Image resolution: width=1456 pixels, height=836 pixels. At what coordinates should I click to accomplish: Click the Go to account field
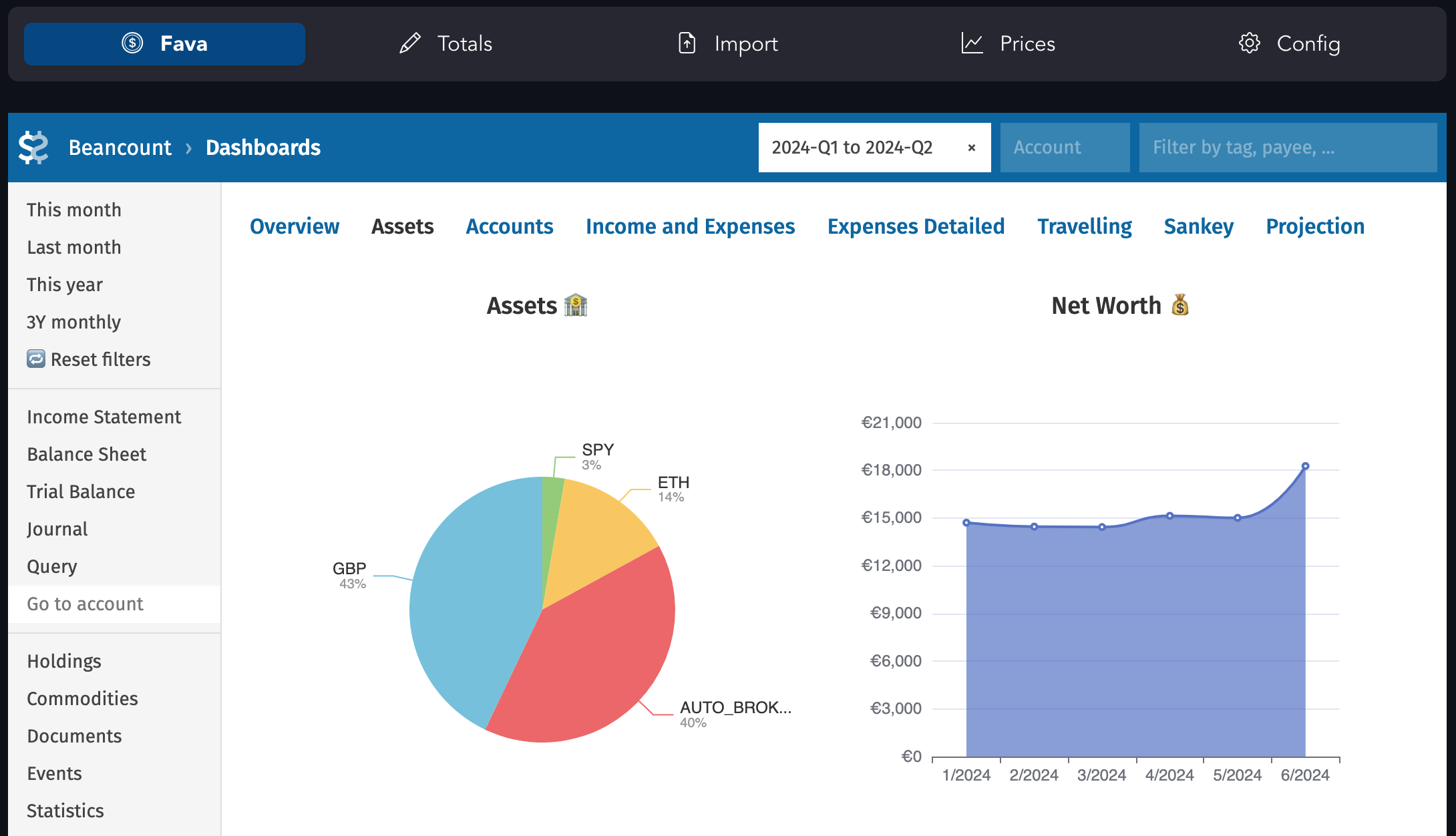pos(114,604)
